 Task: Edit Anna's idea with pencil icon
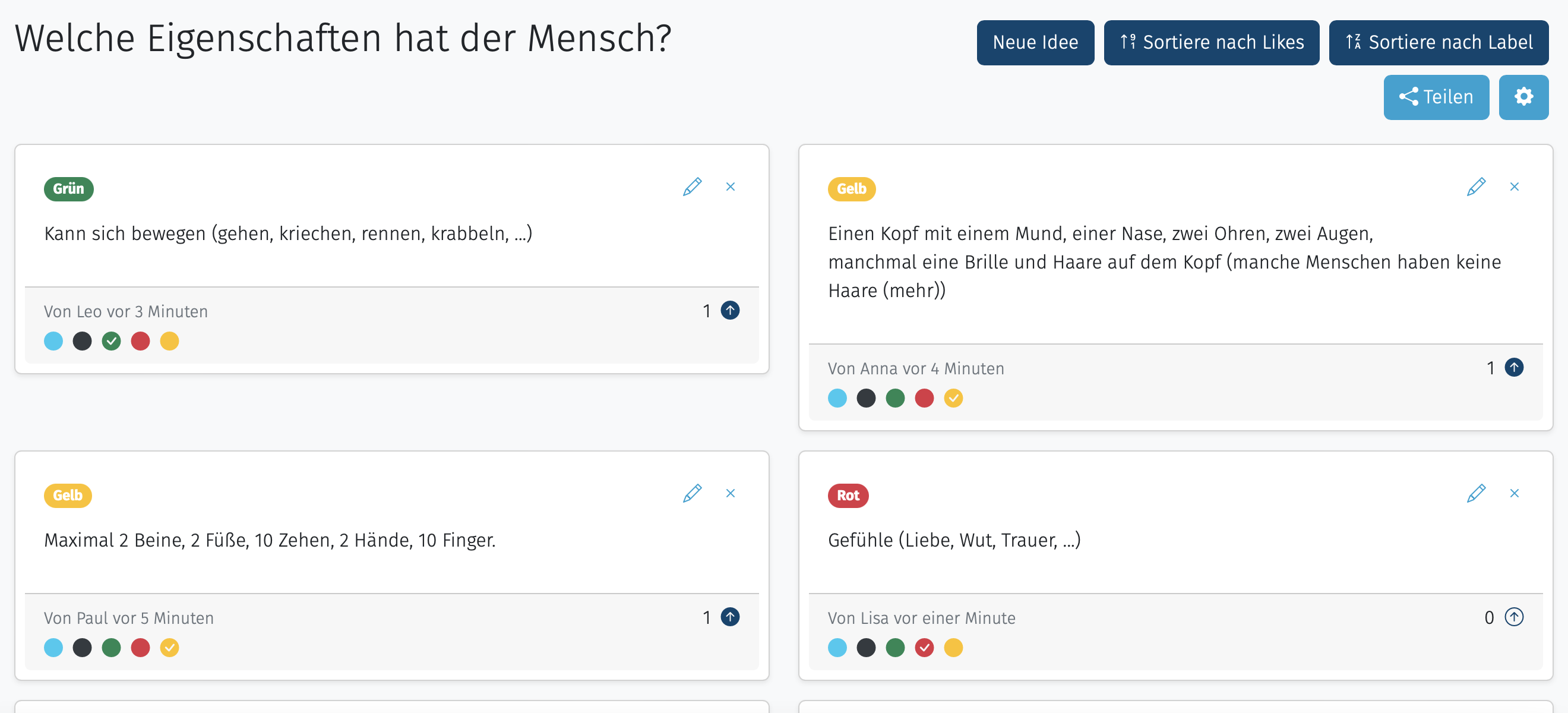[1476, 187]
